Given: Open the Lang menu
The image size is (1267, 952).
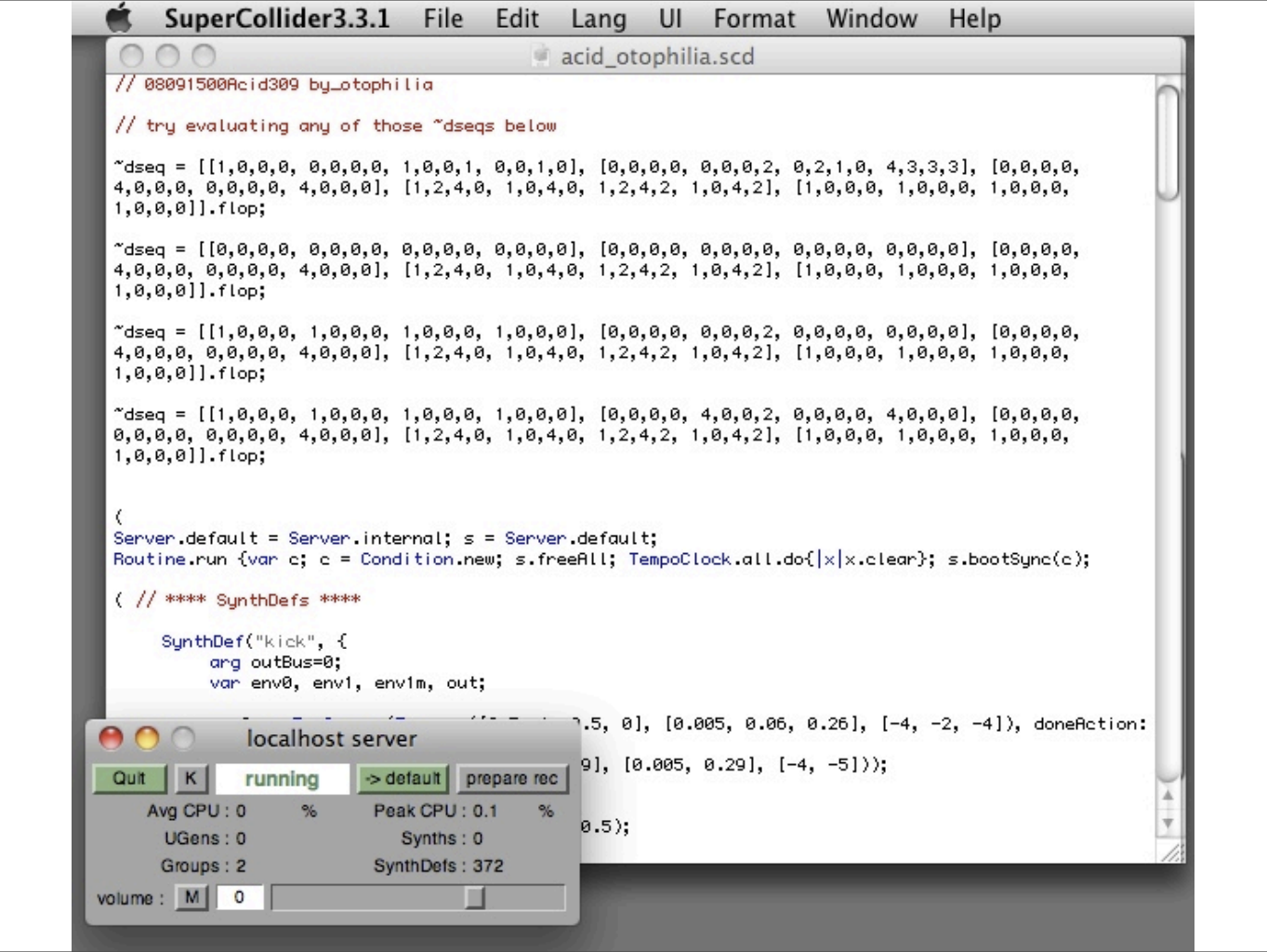Looking at the screenshot, I should tap(599, 19).
